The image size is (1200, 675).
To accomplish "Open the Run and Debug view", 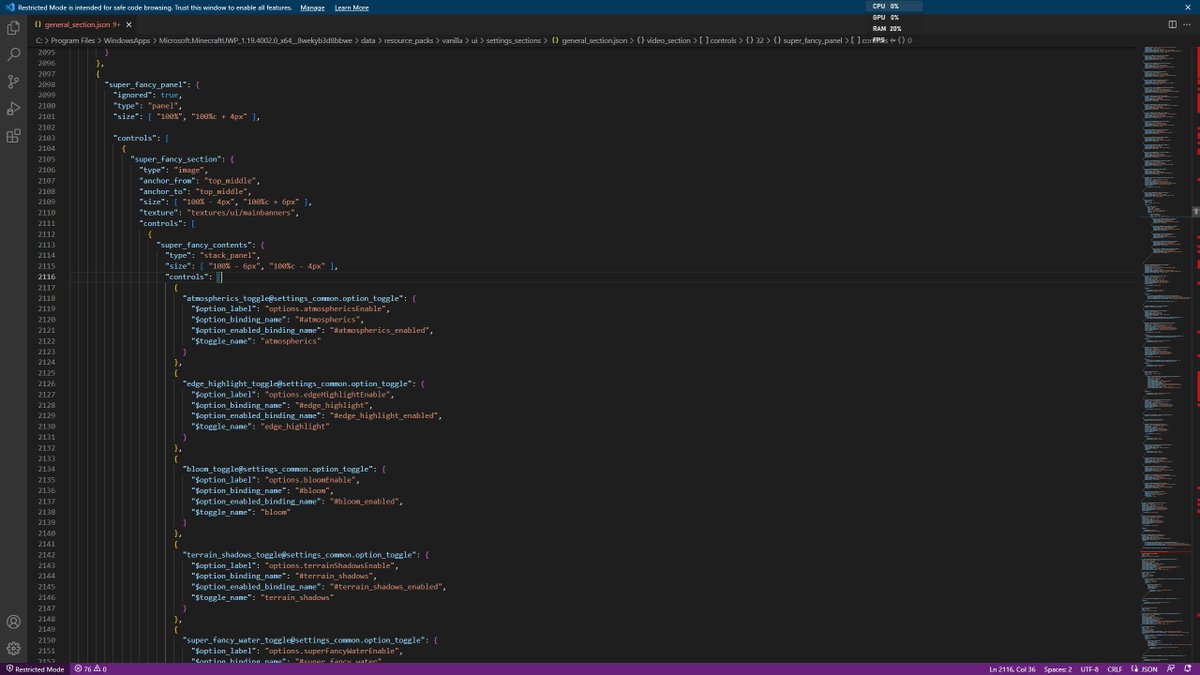I will click(14, 108).
